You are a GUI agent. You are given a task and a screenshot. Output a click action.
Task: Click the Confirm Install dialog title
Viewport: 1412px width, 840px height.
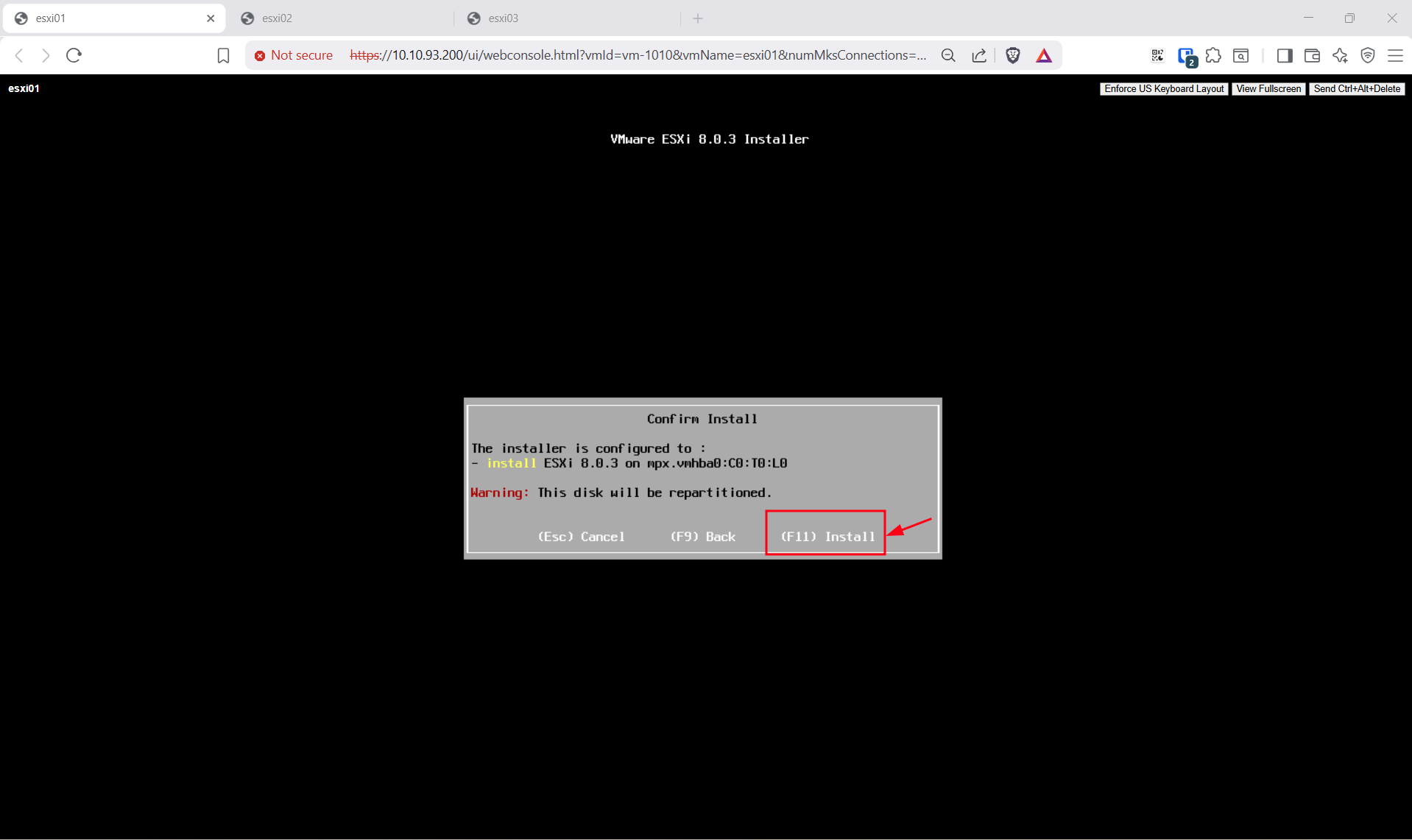coord(702,419)
